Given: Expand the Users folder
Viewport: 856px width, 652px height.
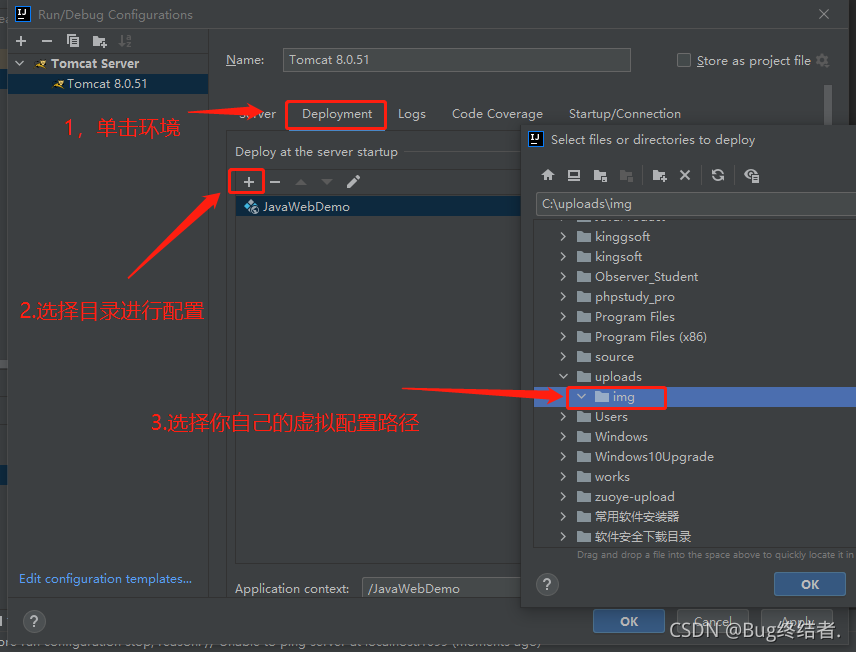Looking at the screenshot, I should coord(563,417).
